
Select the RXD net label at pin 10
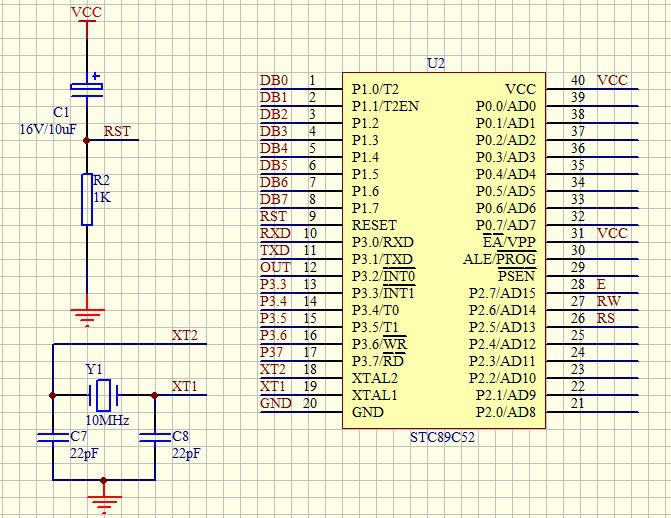pyautogui.click(x=275, y=233)
